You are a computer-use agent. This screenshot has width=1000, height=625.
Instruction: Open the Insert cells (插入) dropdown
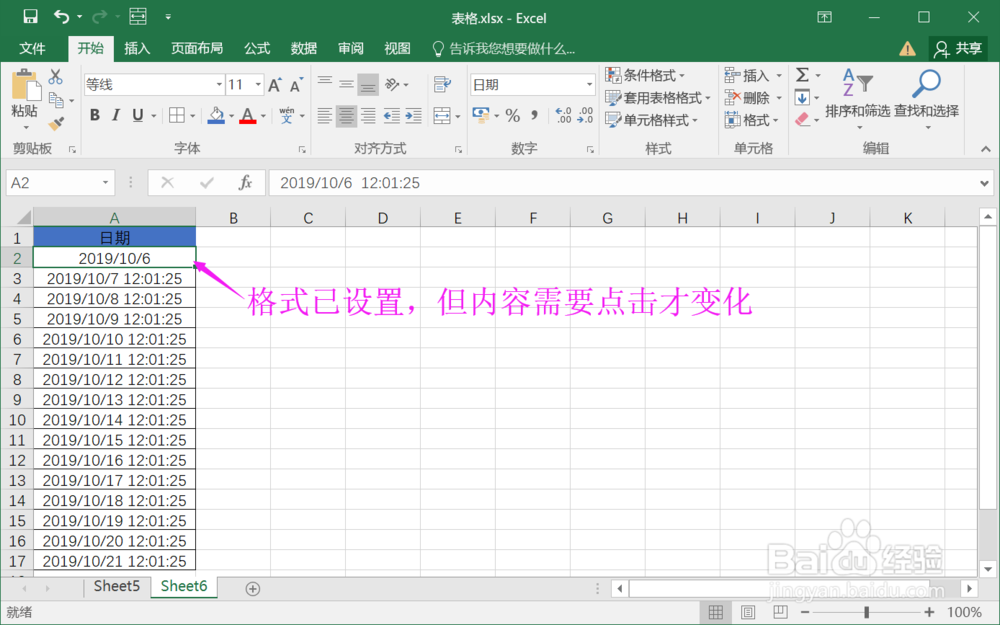(x=753, y=75)
